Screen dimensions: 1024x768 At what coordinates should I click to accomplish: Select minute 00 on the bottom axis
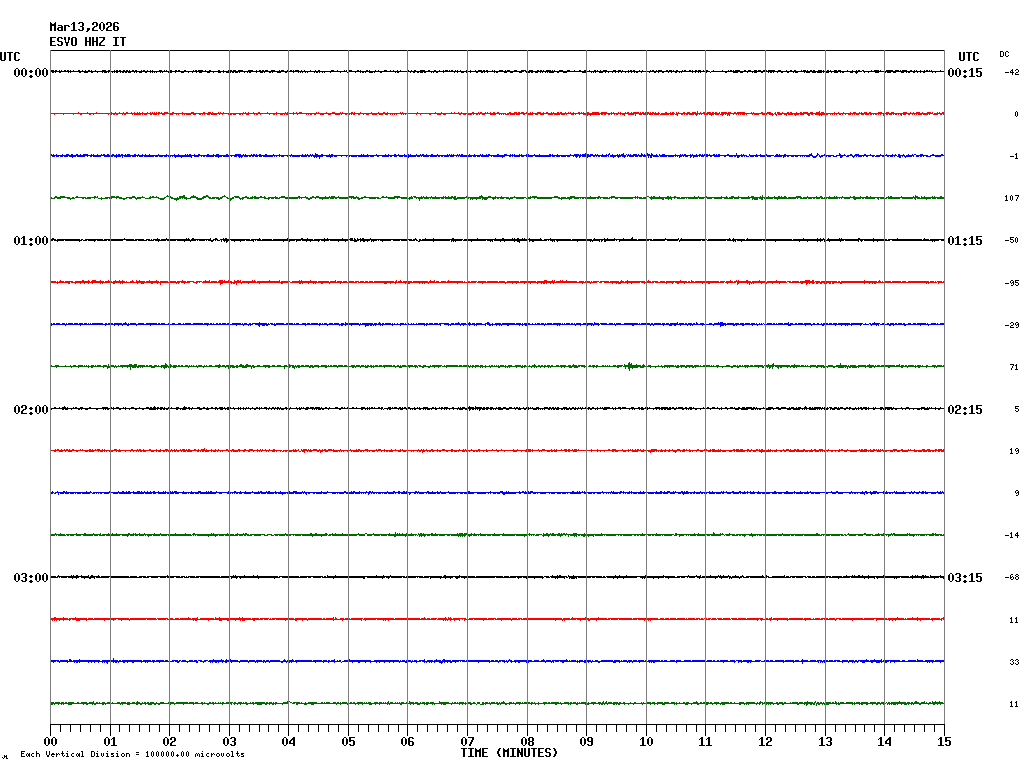51,742
